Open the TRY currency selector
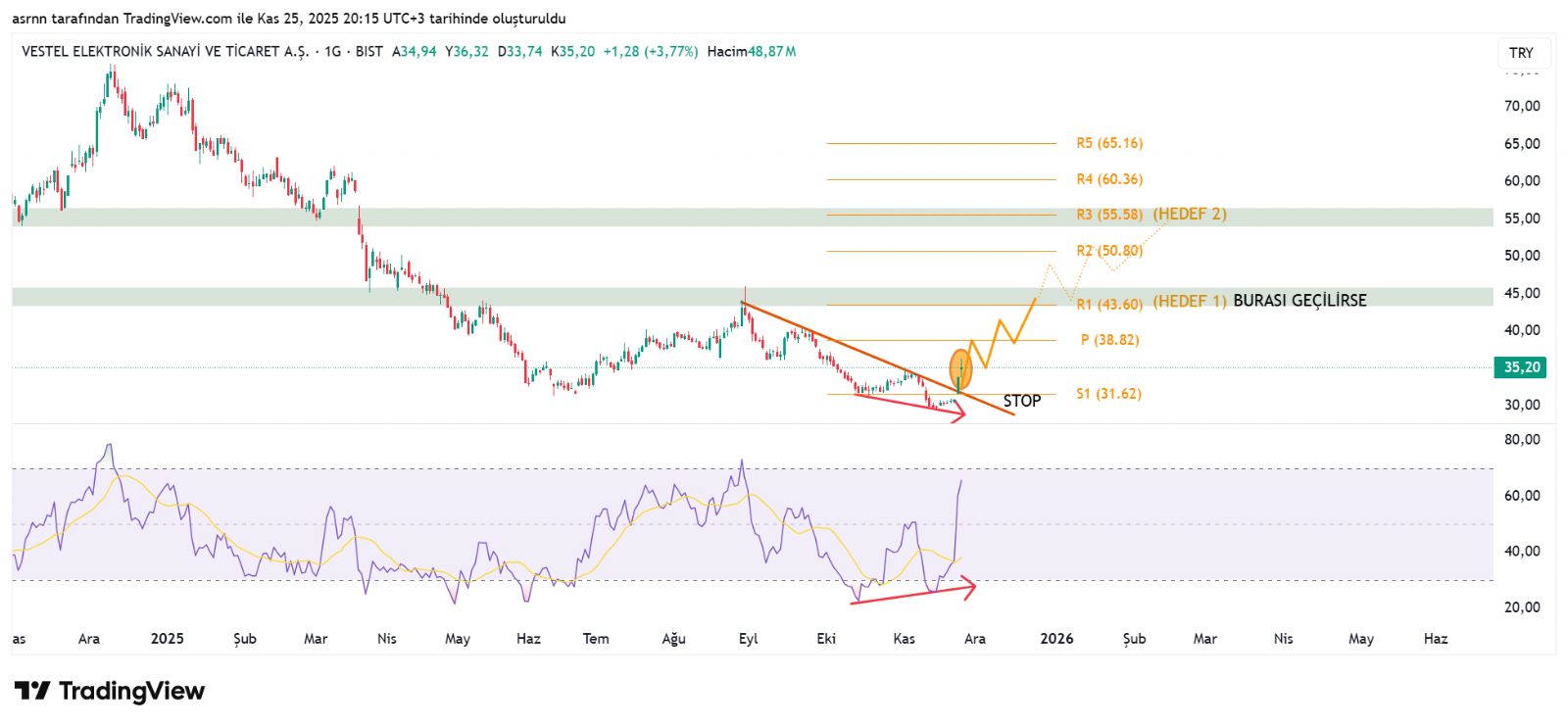Screen dimensions: 1568x727 [1521, 53]
